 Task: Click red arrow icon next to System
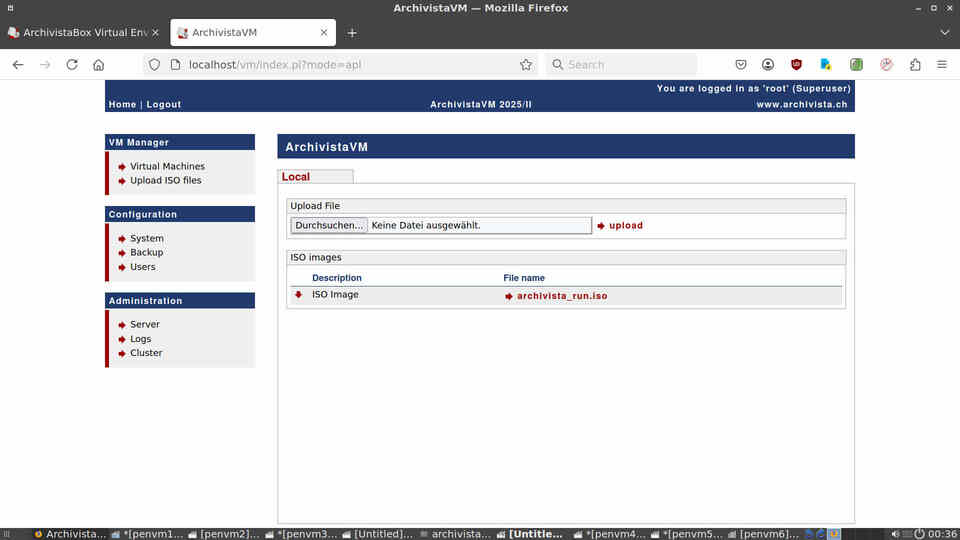click(122, 238)
